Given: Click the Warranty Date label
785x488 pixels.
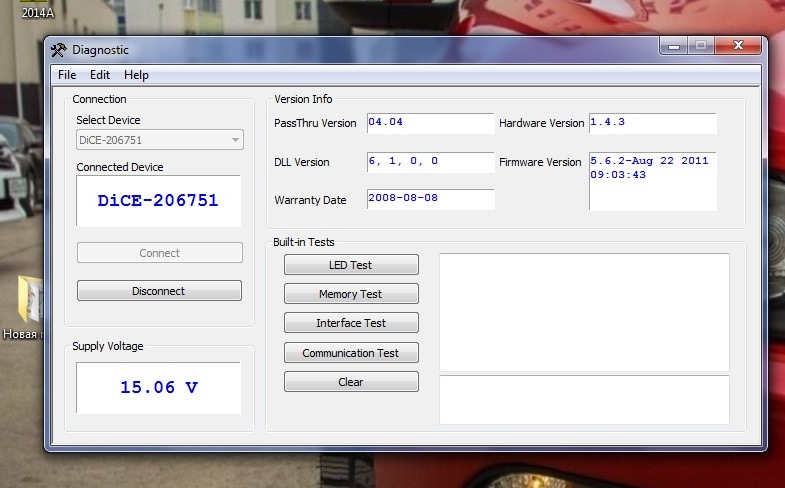Looking at the screenshot, I should [x=310, y=200].
